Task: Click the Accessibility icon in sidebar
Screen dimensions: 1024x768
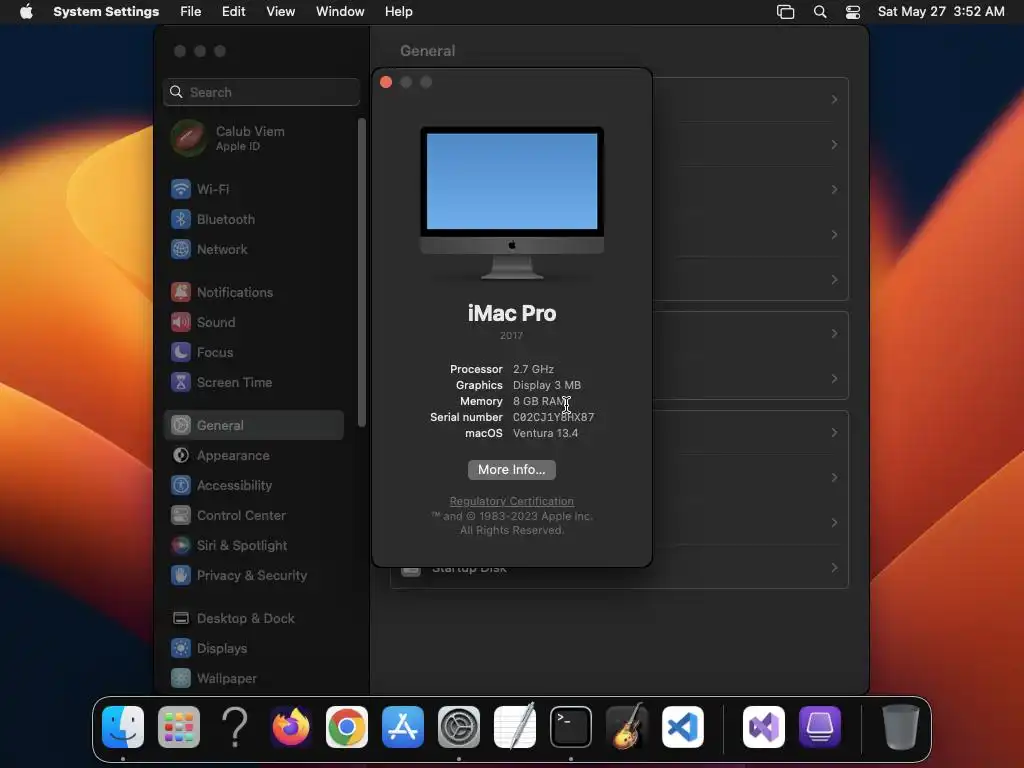Action: pos(181,486)
